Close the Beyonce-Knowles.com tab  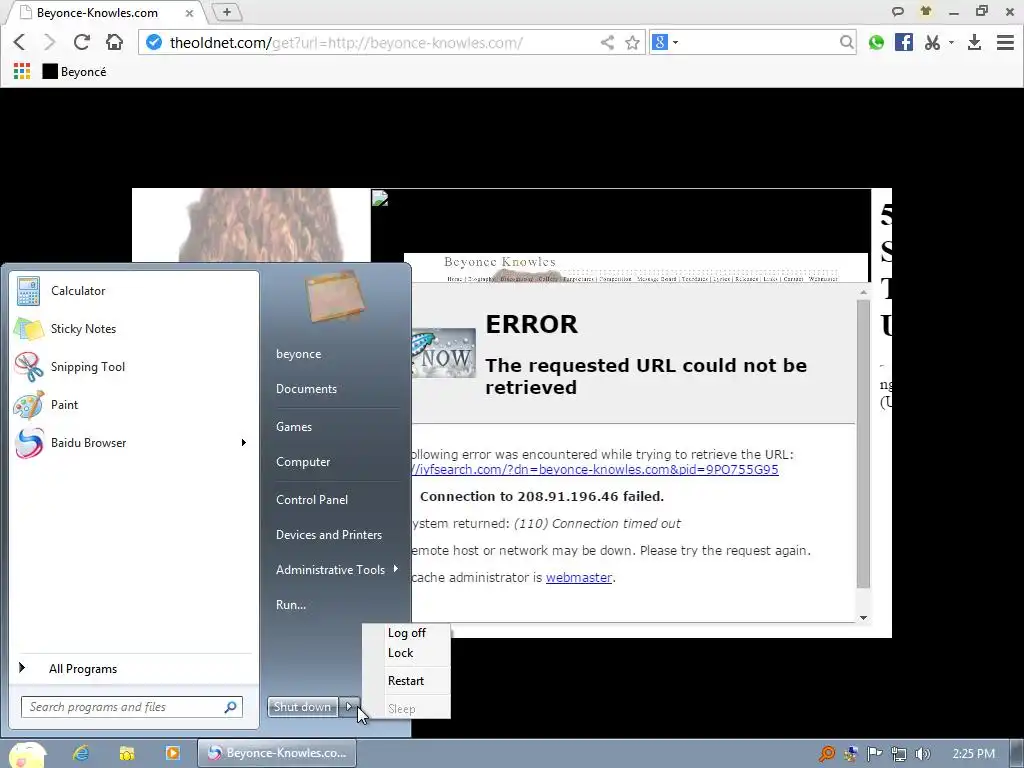click(189, 12)
